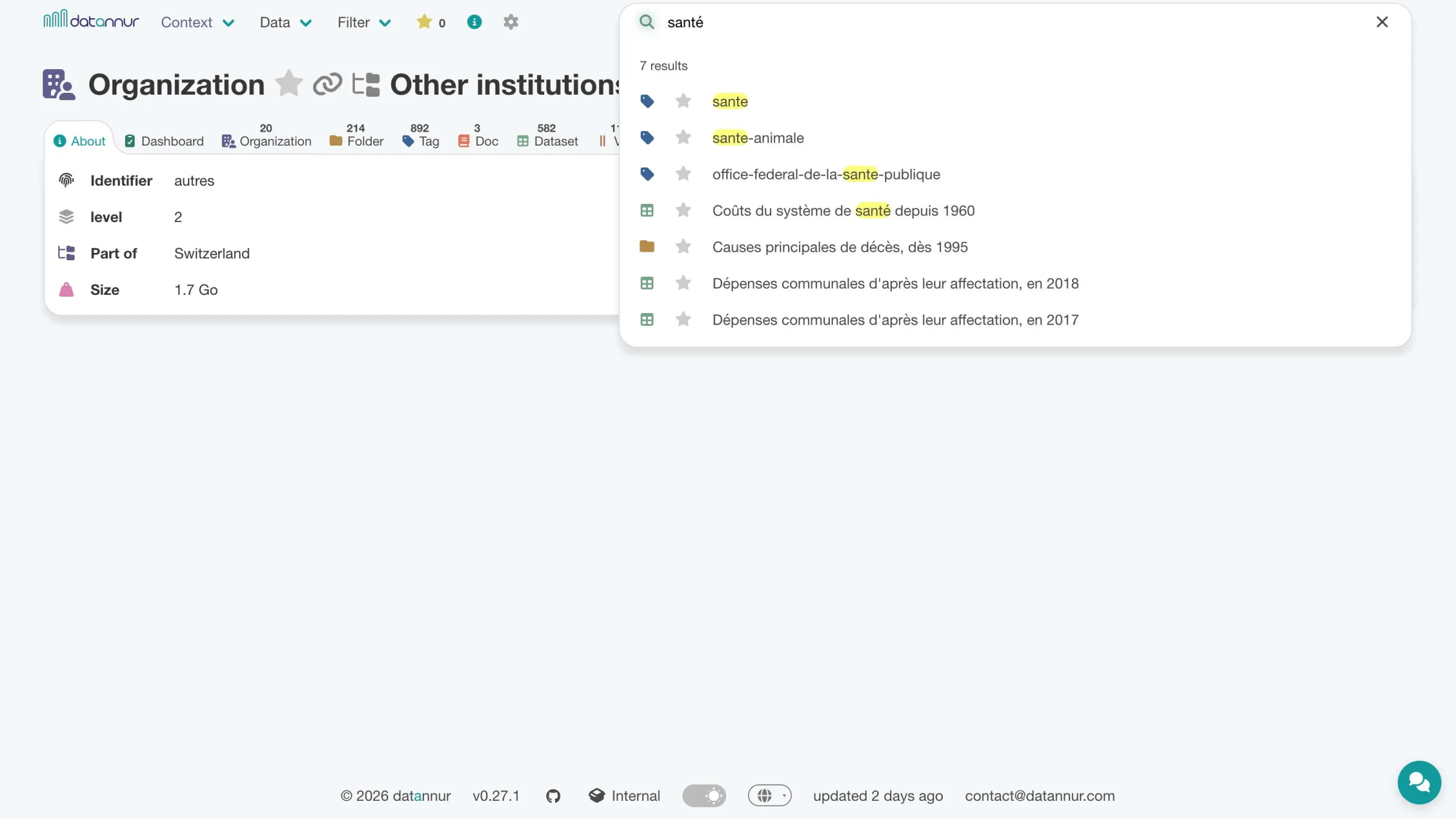
Task: Click the purple Organization building icon
Action: pos(59,84)
